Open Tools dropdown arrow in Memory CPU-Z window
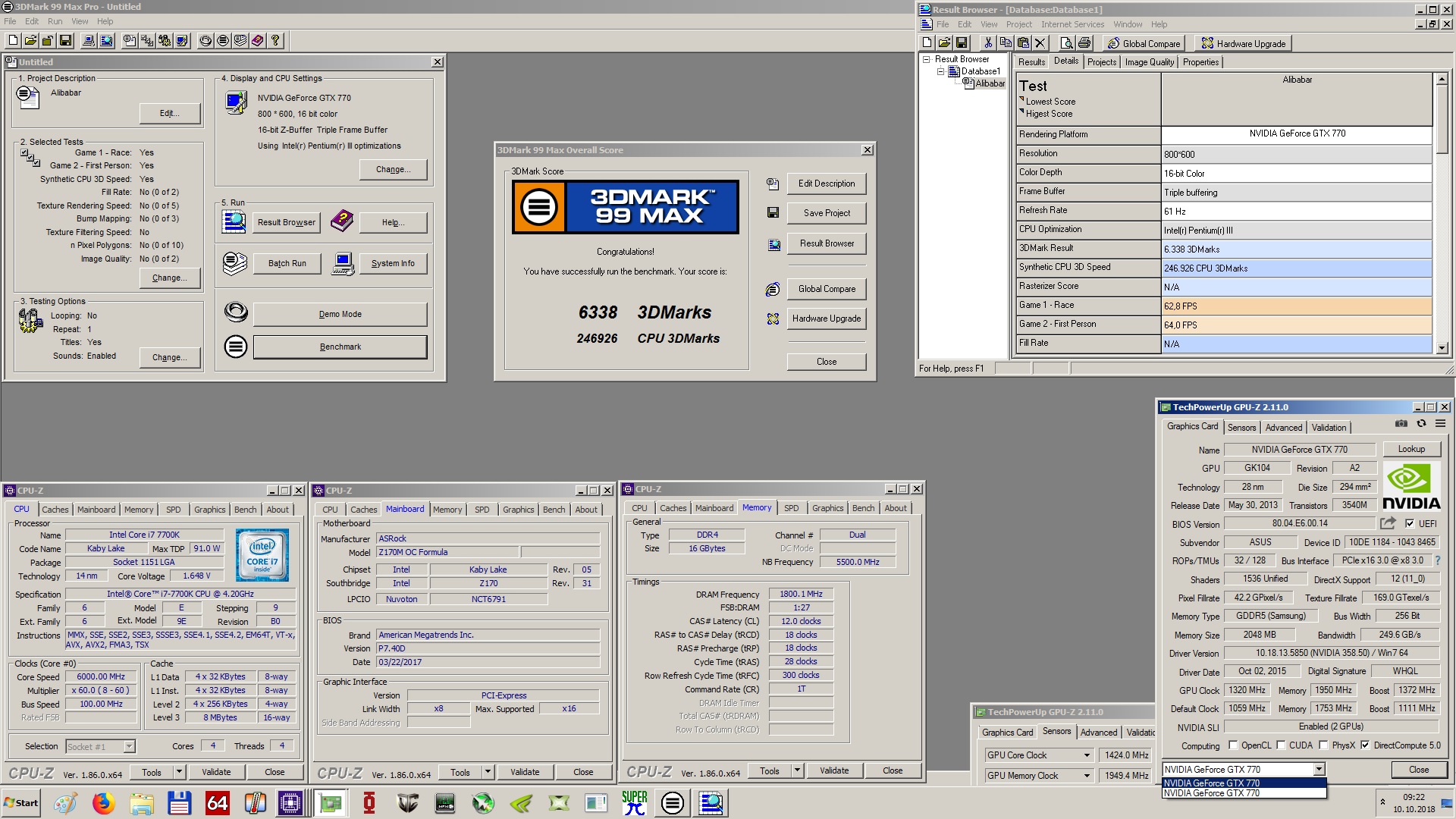Image resolution: width=1456 pixels, height=819 pixels. 798,770
